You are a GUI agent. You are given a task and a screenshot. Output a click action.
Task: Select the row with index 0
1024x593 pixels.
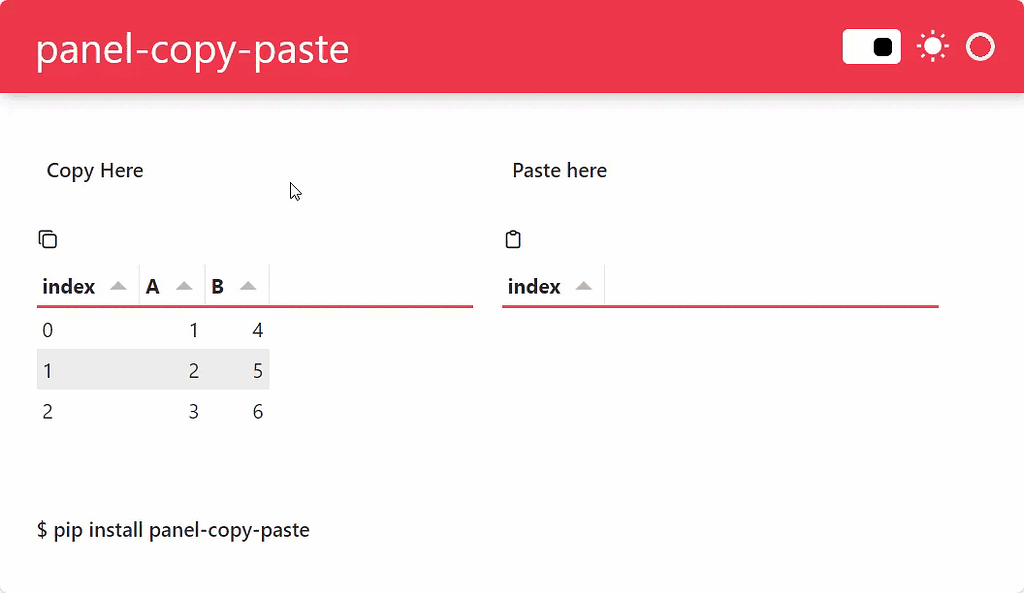point(150,330)
